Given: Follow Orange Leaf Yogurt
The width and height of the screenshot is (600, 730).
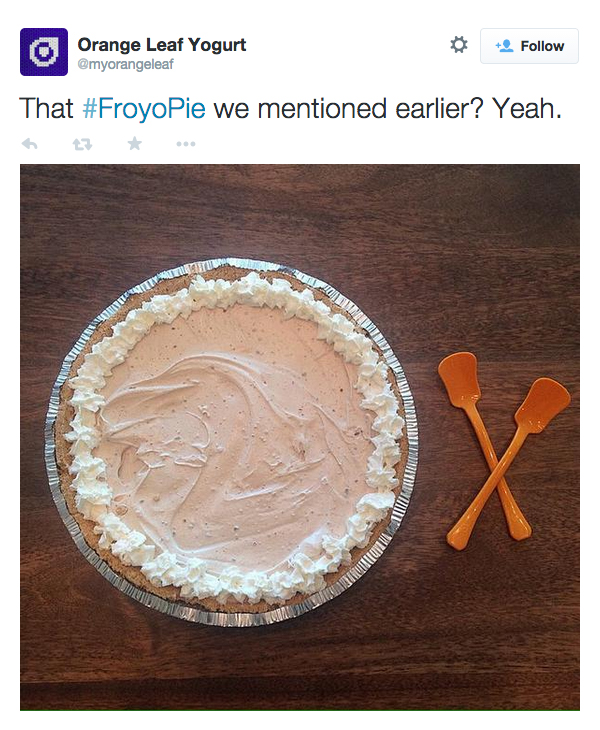Looking at the screenshot, I should click(529, 46).
